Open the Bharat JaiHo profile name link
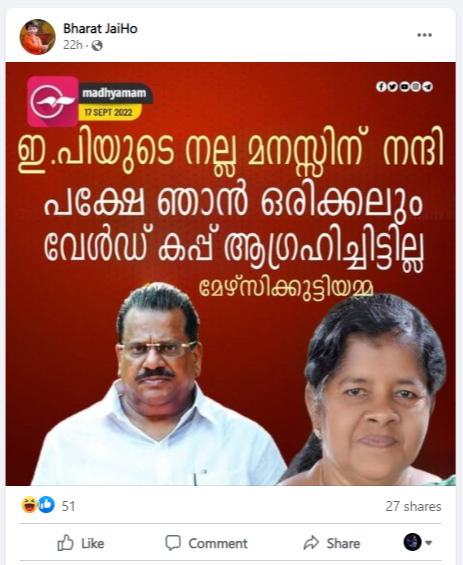Image resolution: width=463 pixels, height=565 pixels. [x=100, y=28]
